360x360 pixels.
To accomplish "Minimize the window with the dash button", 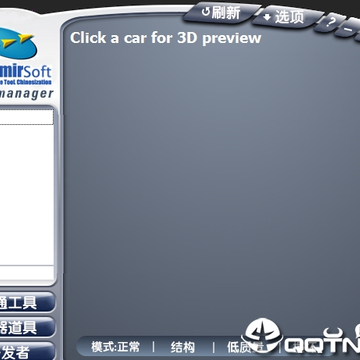I will (348, 29).
